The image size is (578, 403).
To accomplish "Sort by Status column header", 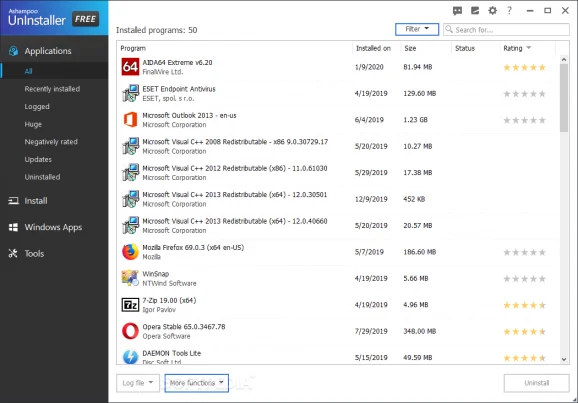I will [465, 48].
